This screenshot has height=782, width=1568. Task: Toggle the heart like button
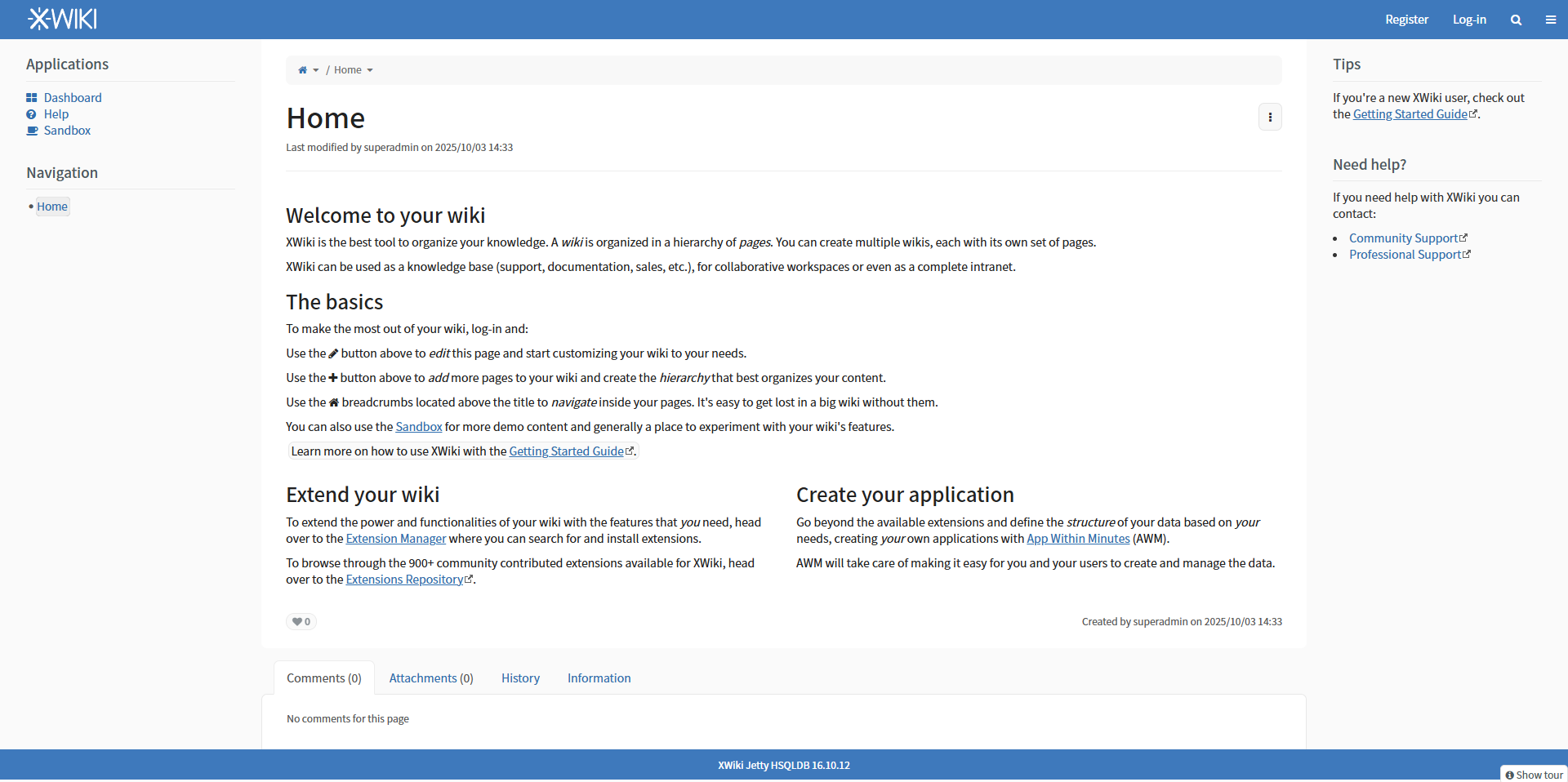click(x=301, y=622)
